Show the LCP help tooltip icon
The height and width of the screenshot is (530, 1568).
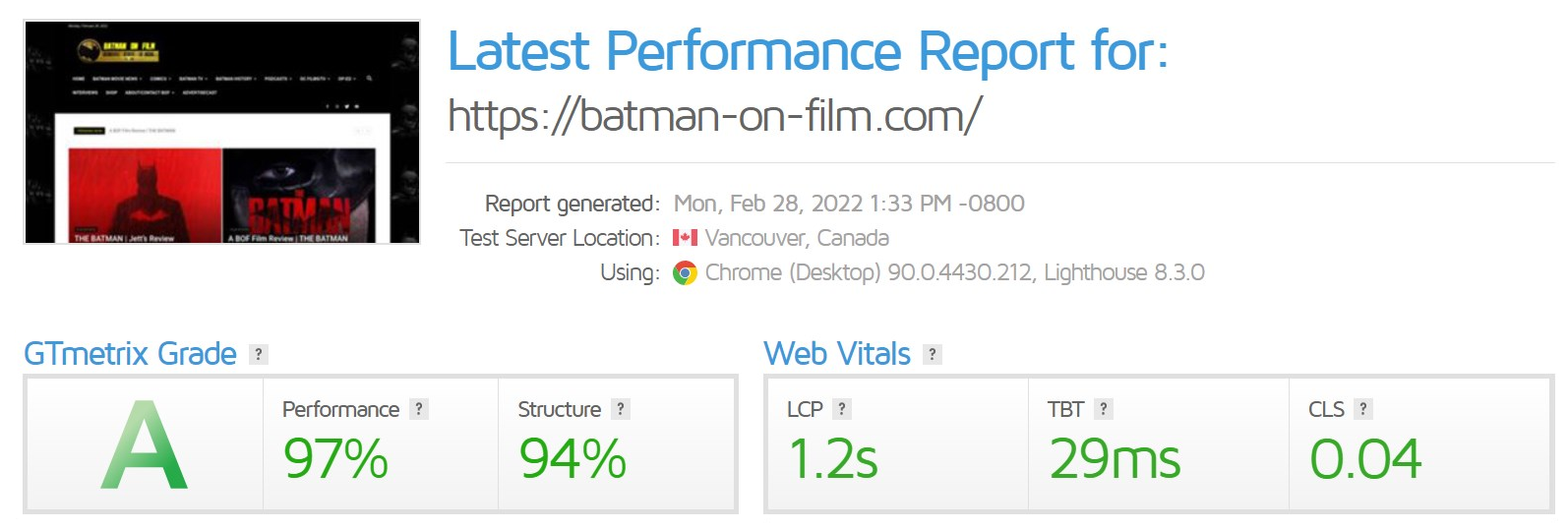coord(842,409)
